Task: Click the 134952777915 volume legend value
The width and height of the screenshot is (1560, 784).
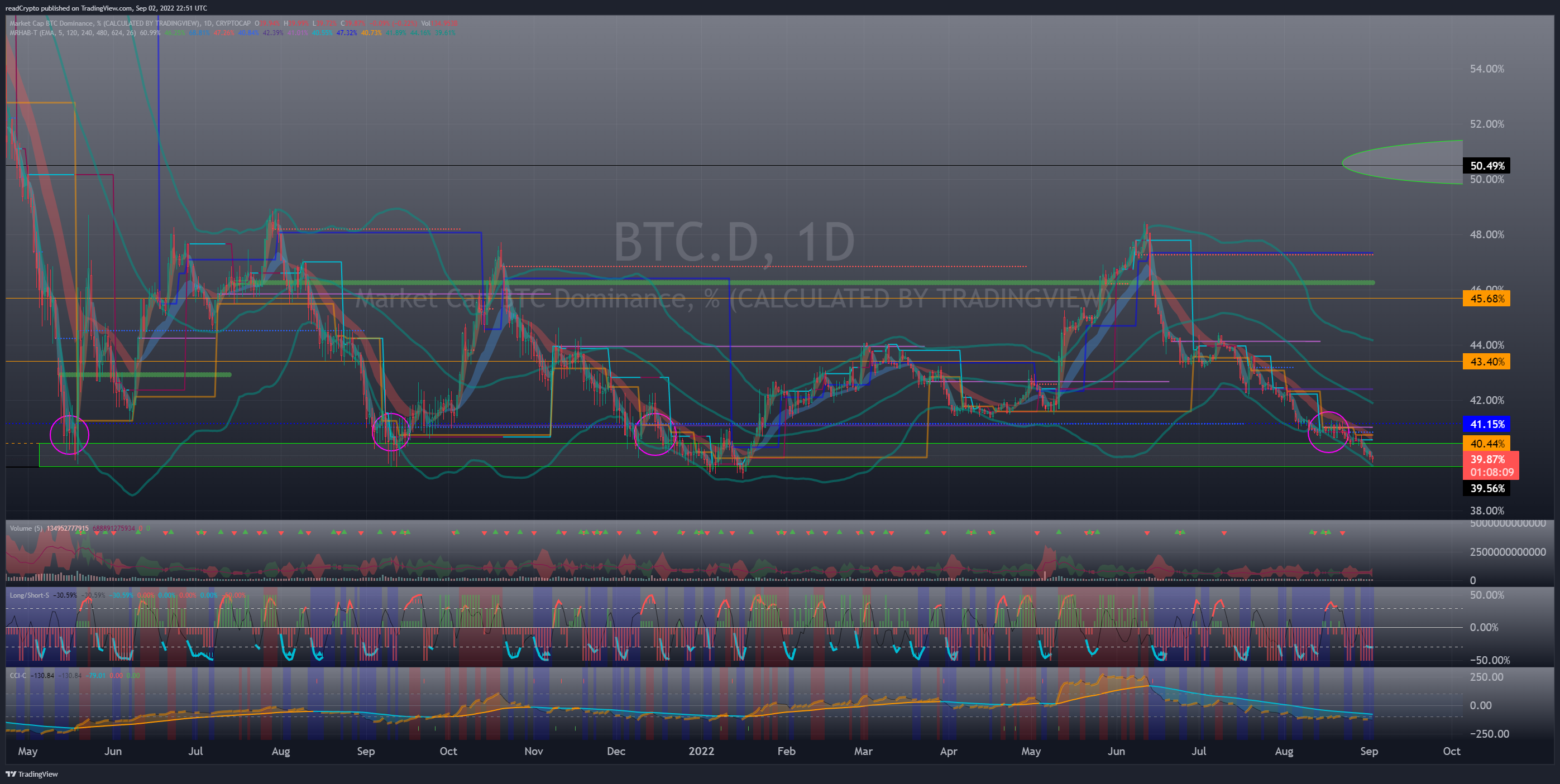Action: (x=67, y=528)
